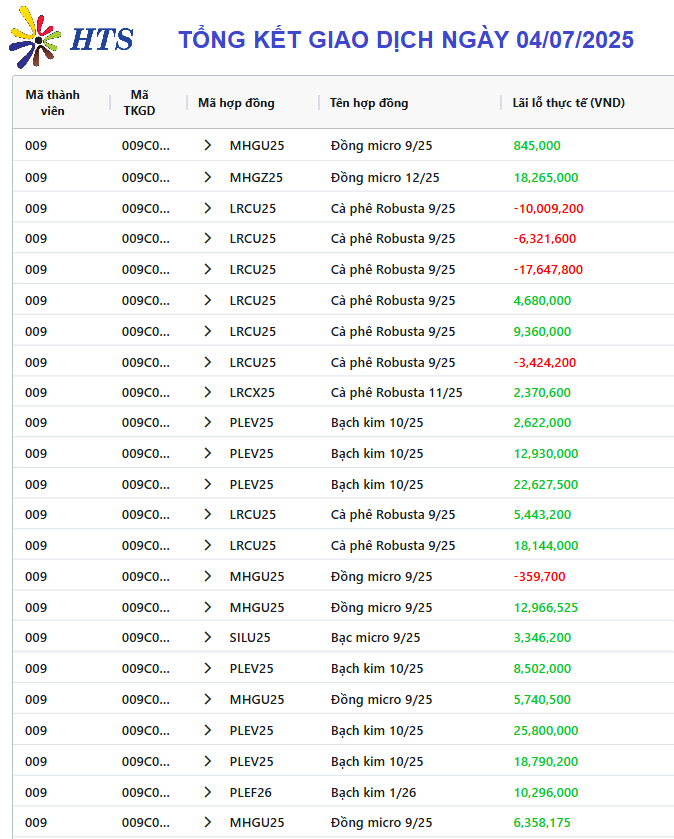Image resolution: width=674 pixels, height=839 pixels.
Task: Select the HTS text logo
Action: (101, 40)
